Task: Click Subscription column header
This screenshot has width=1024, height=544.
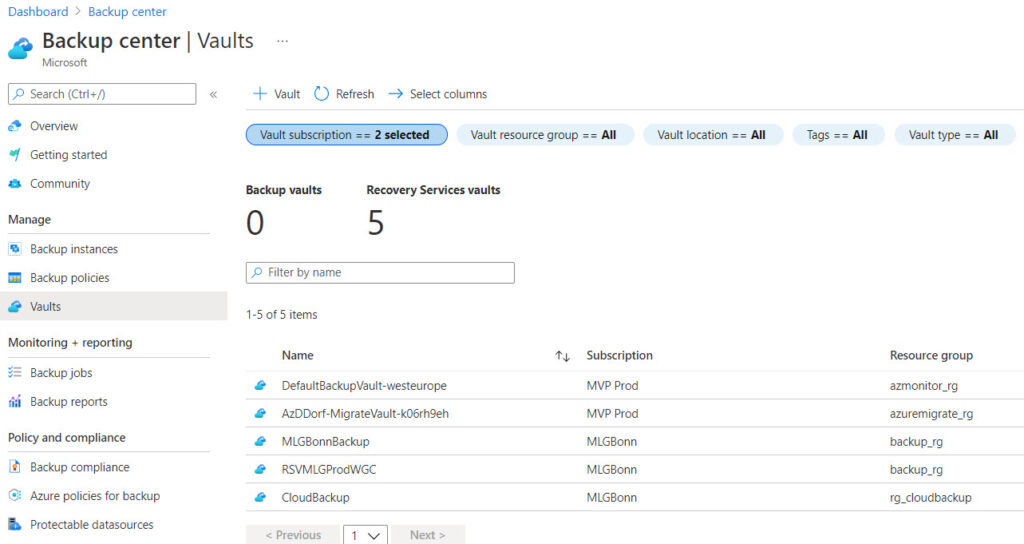Action: [x=619, y=355]
